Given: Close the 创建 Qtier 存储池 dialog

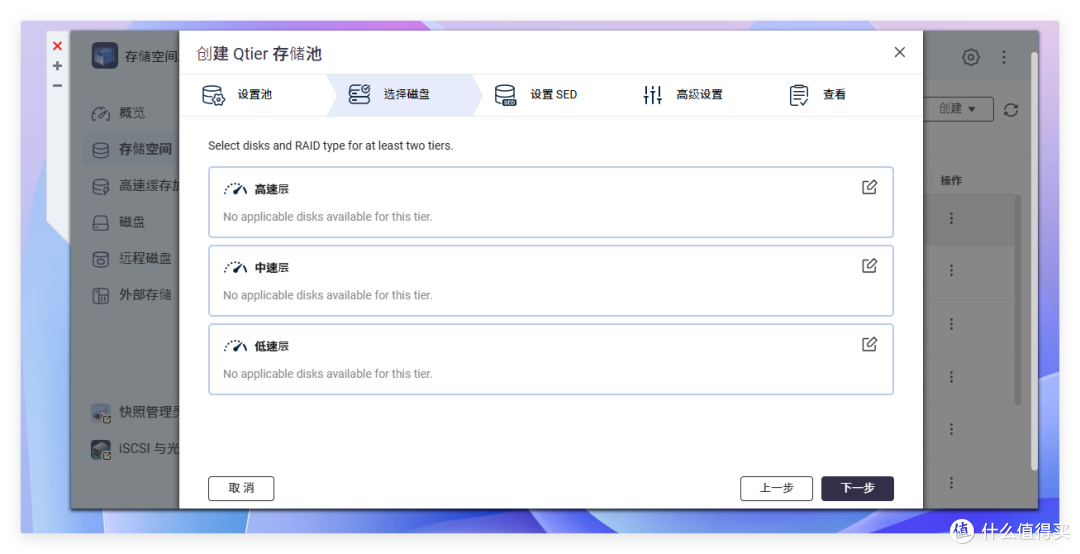Looking at the screenshot, I should (900, 52).
